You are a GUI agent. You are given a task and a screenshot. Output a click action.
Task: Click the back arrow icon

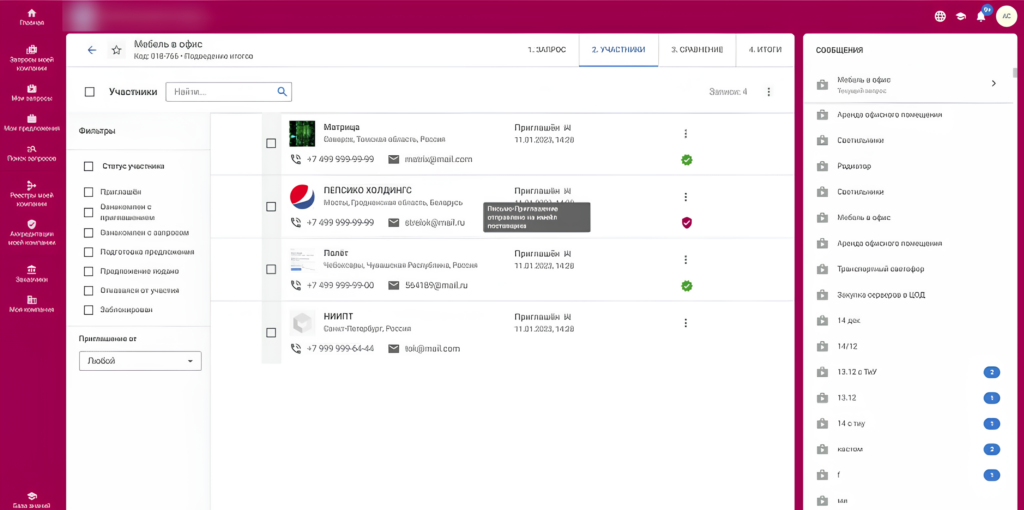(92, 50)
